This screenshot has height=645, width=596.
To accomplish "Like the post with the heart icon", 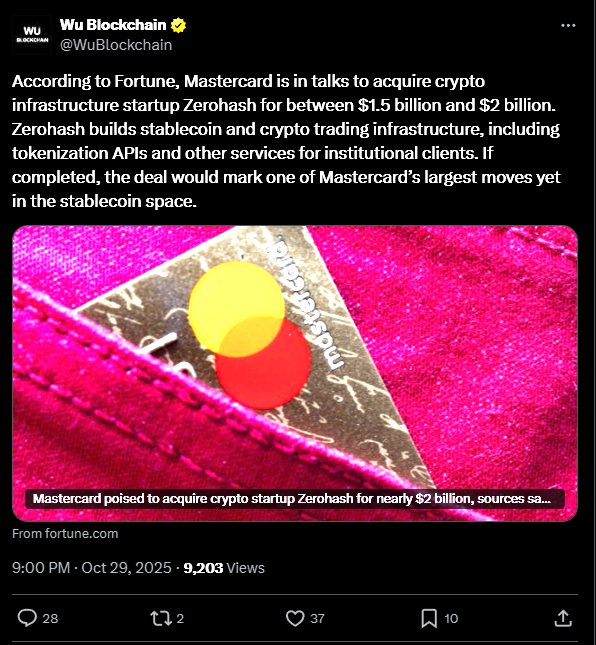I will coord(295,618).
